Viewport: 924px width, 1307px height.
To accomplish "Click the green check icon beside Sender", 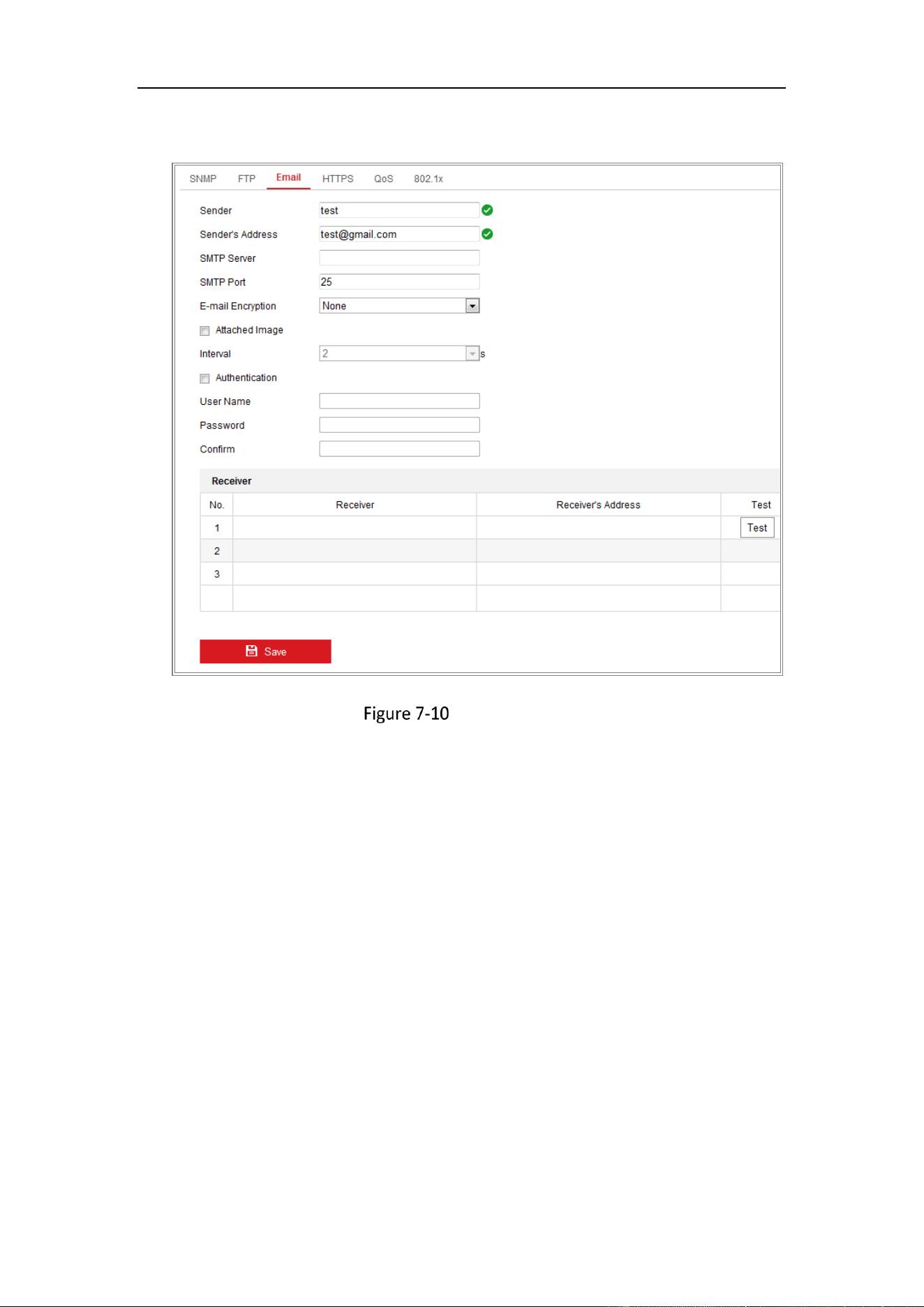I will 487,210.
